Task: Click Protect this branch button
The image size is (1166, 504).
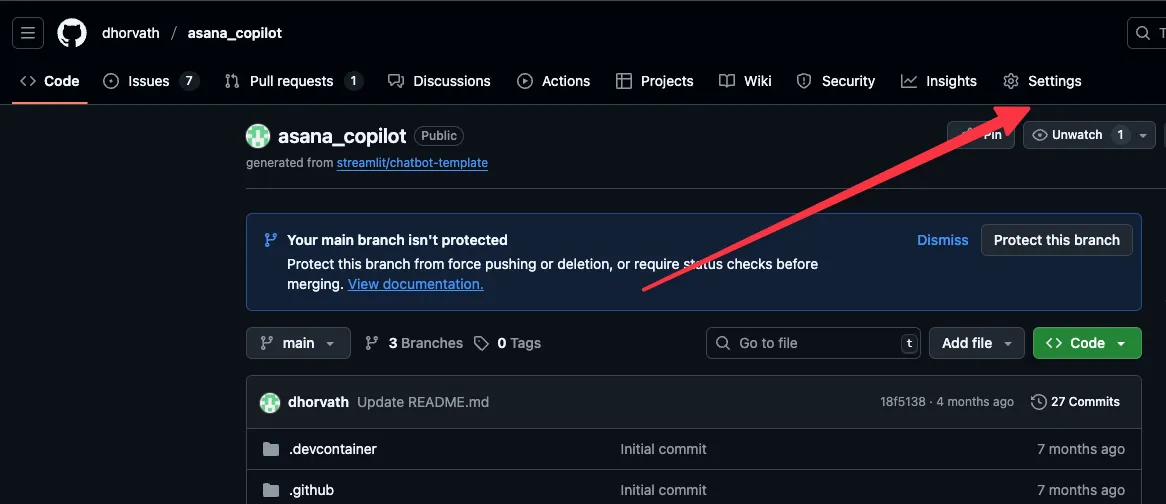Action: click(1057, 240)
